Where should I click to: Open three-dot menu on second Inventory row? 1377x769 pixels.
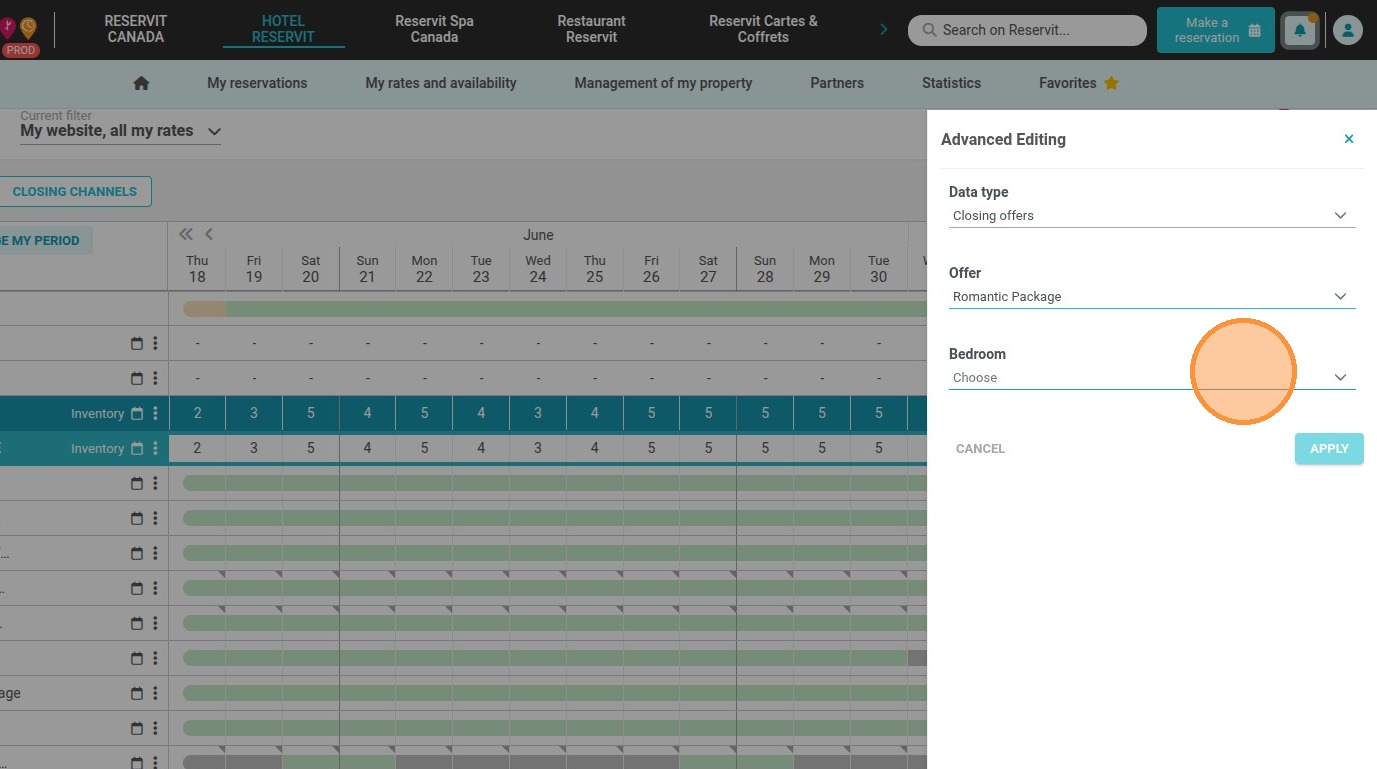click(155, 448)
